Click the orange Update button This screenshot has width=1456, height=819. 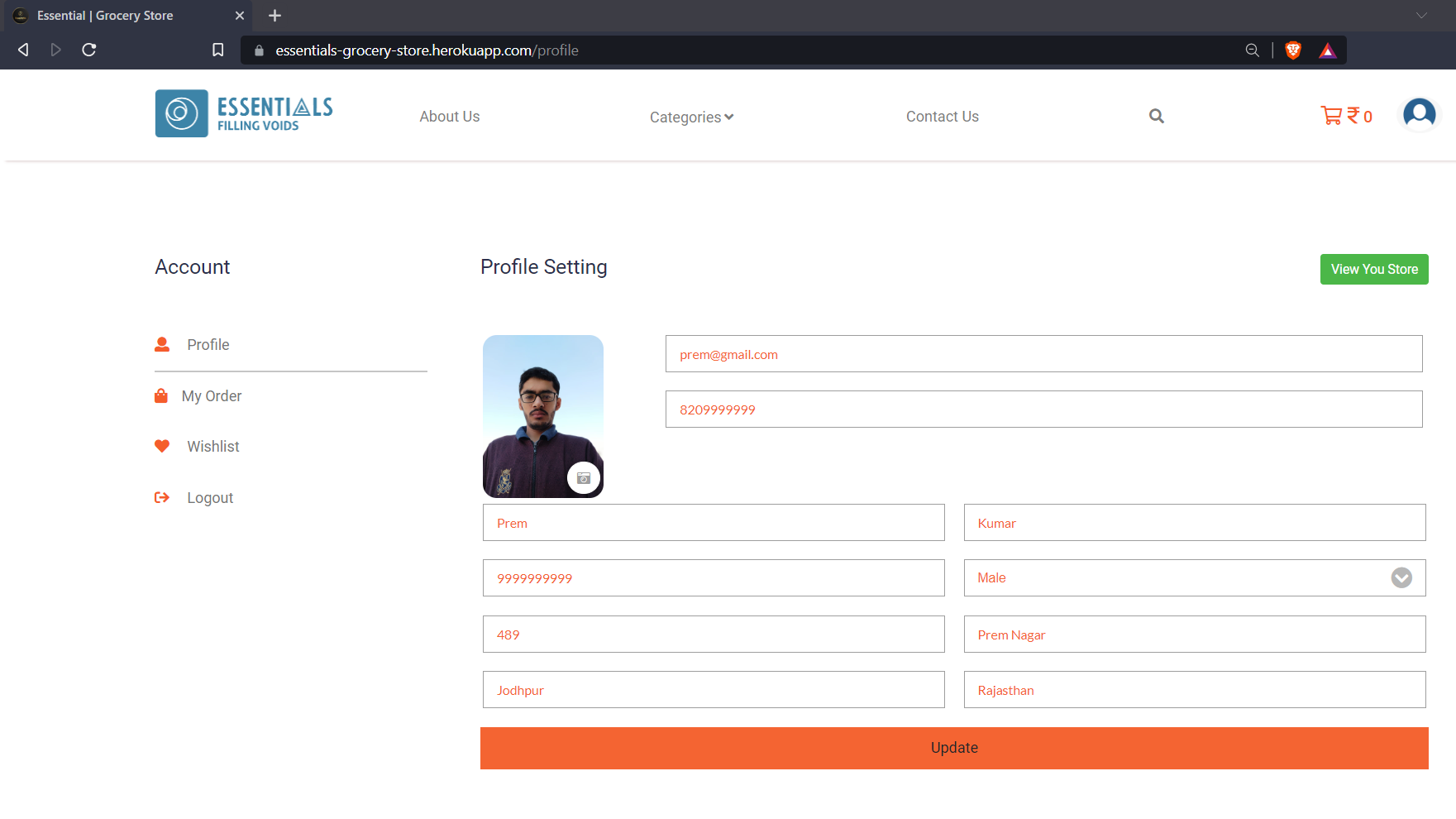954,748
